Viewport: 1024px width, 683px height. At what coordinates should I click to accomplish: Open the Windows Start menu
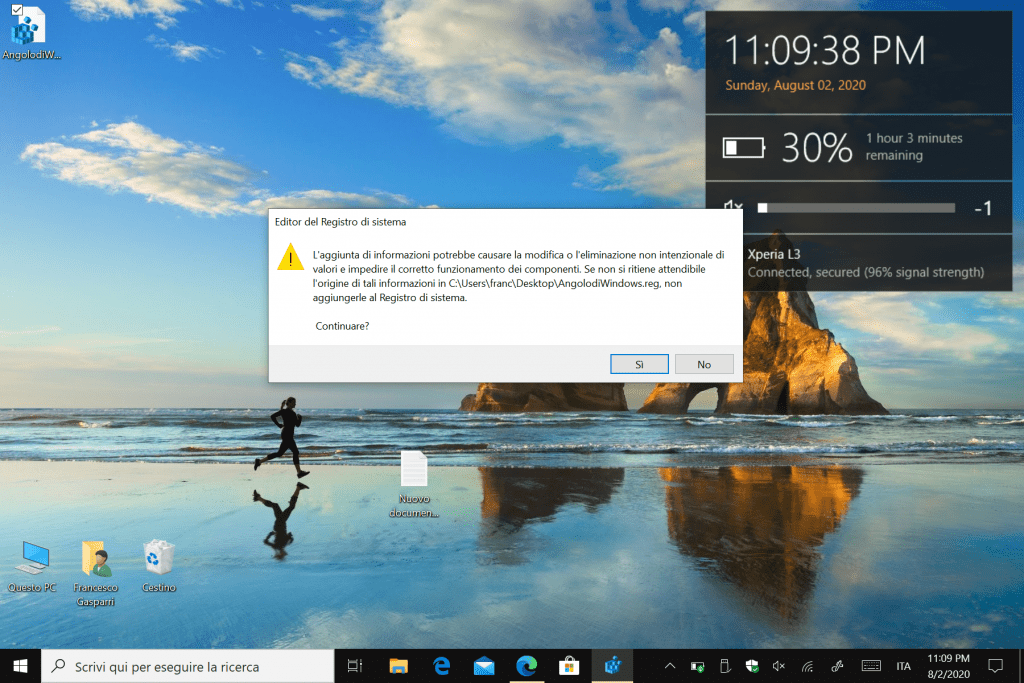click(x=20, y=665)
